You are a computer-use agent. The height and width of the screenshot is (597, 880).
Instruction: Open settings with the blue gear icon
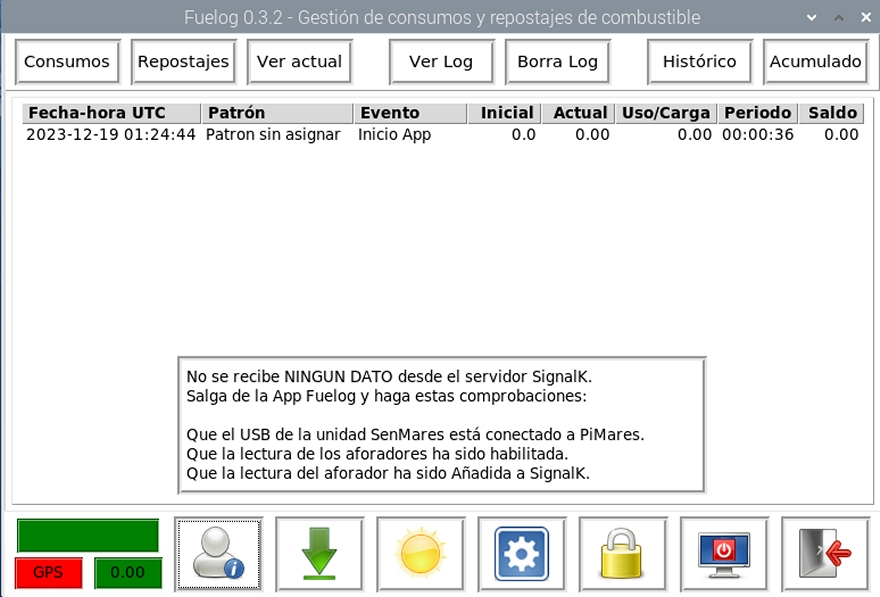click(521, 553)
